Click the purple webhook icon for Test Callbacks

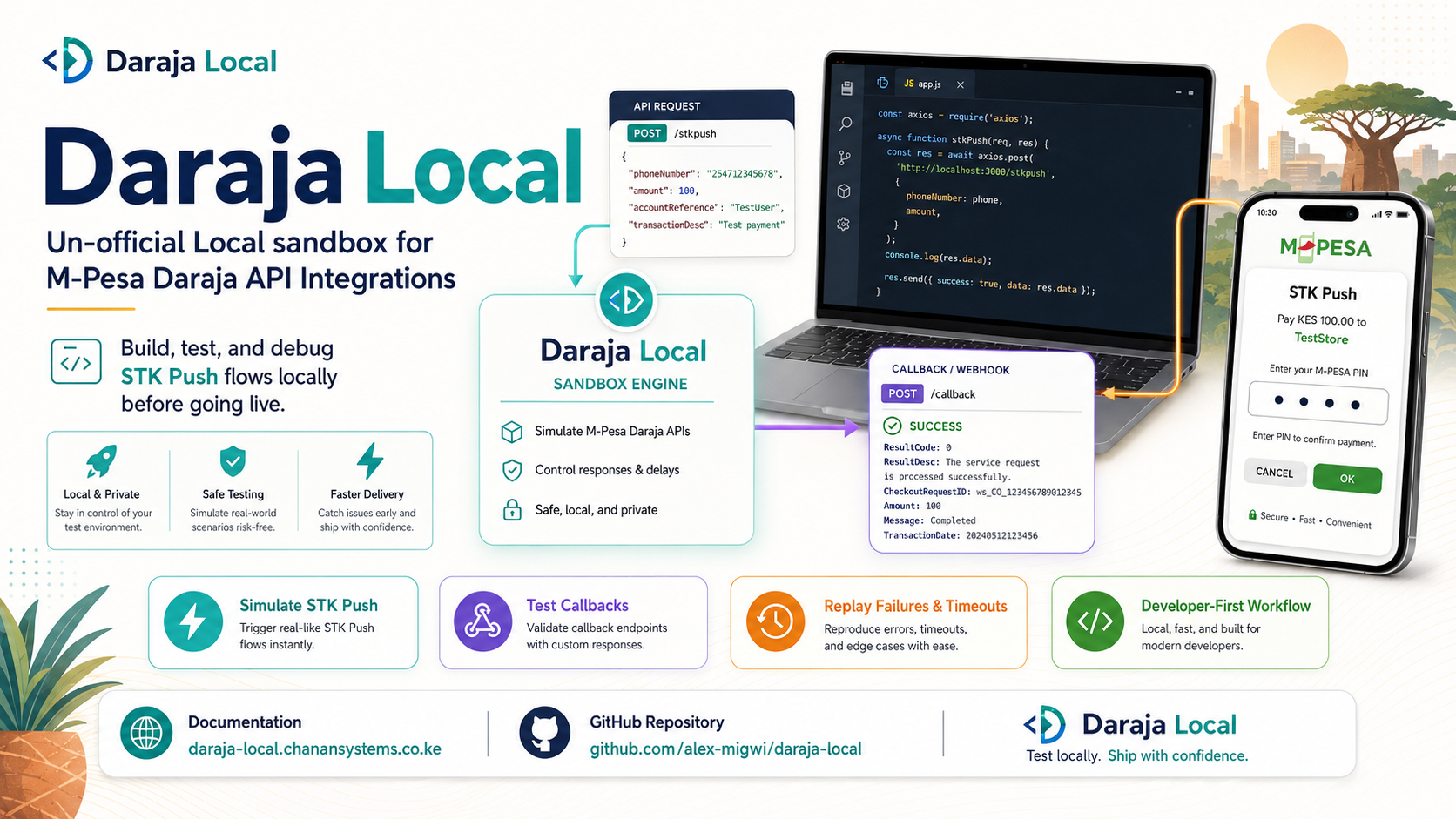point(482,621)
